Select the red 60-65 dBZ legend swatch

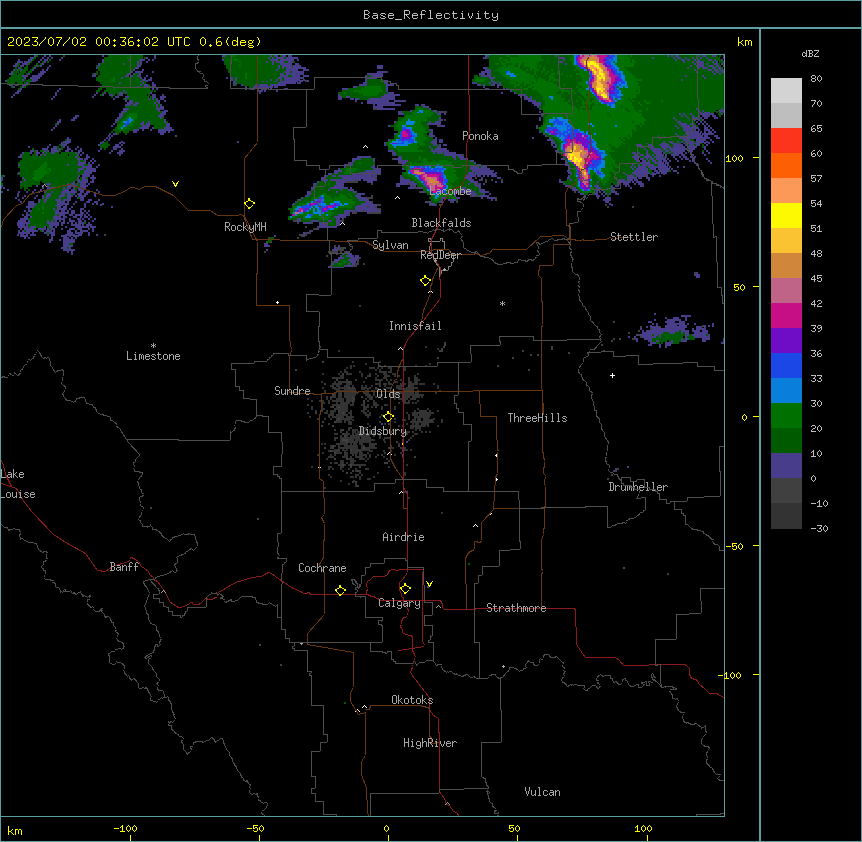click(x=786, y=140)
